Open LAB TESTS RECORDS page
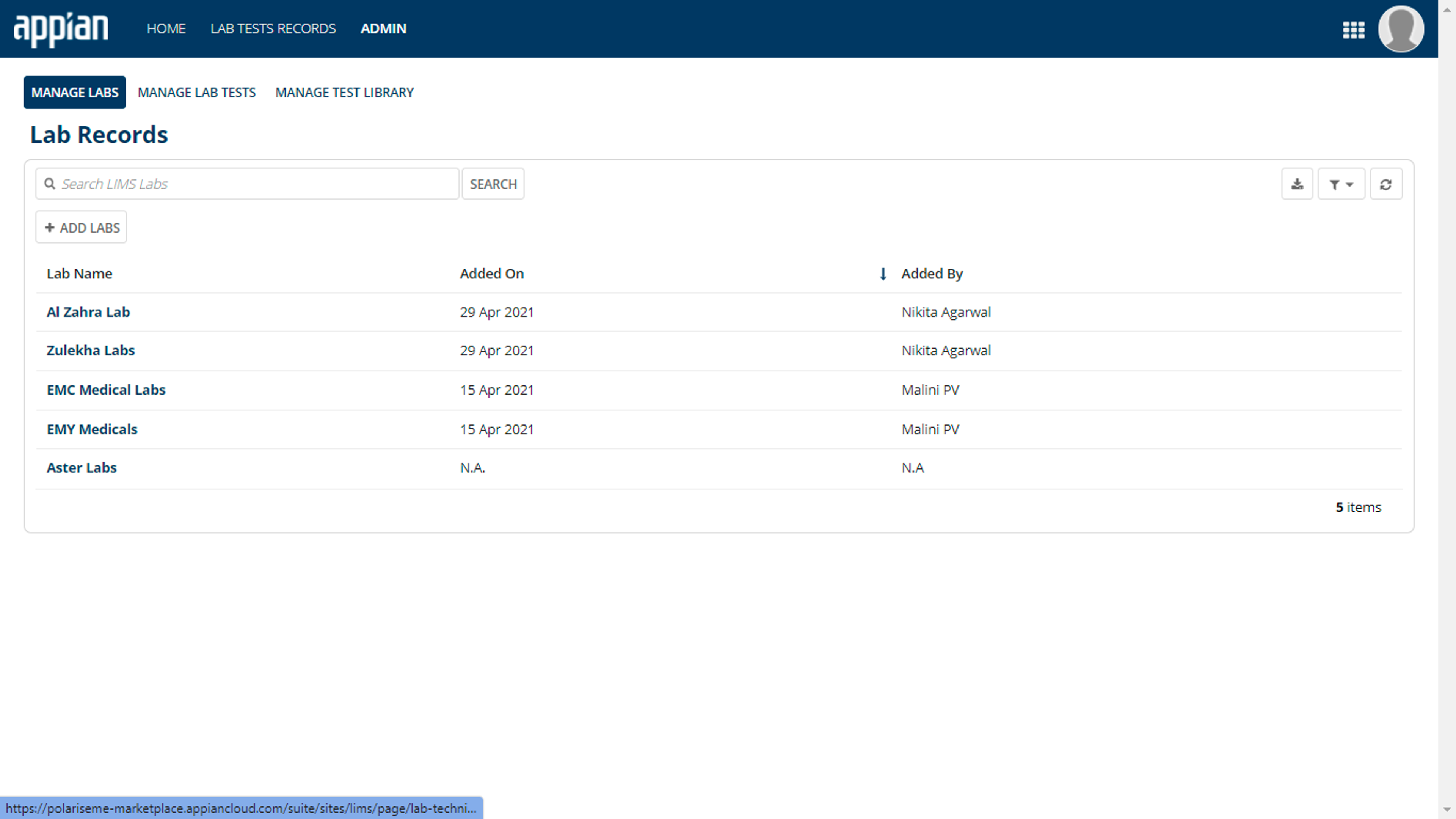 [x=273, y=29]
